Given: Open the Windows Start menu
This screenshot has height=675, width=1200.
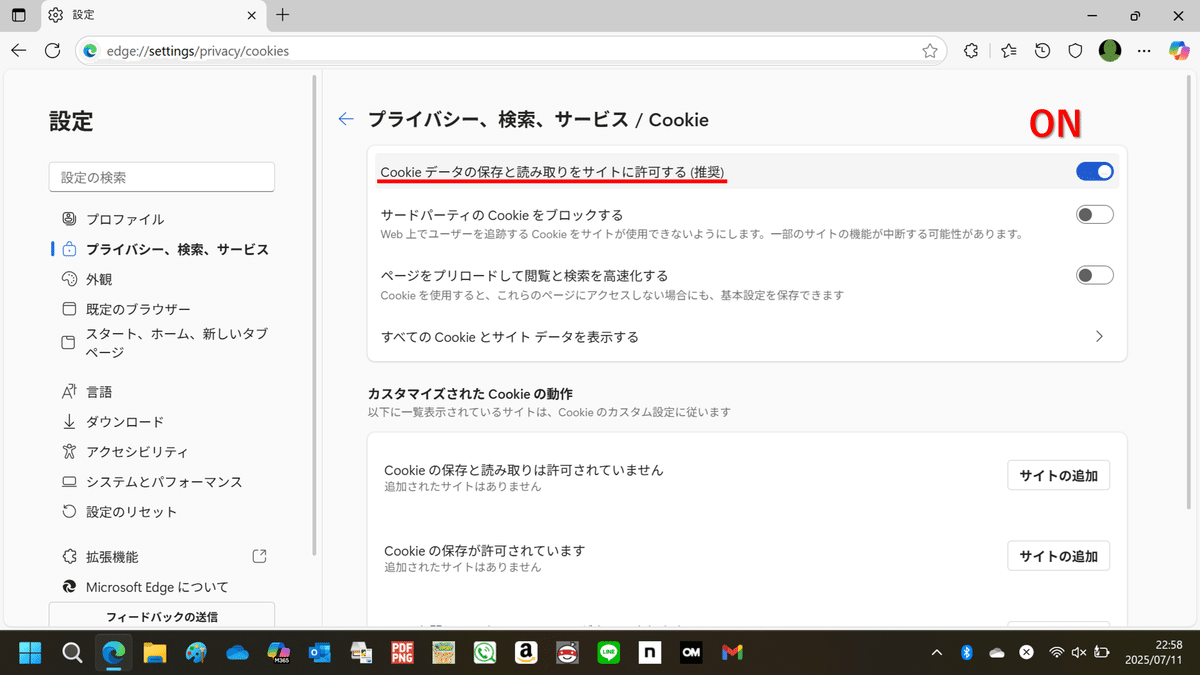Looking at the screenshot, I should pos(30,652).
